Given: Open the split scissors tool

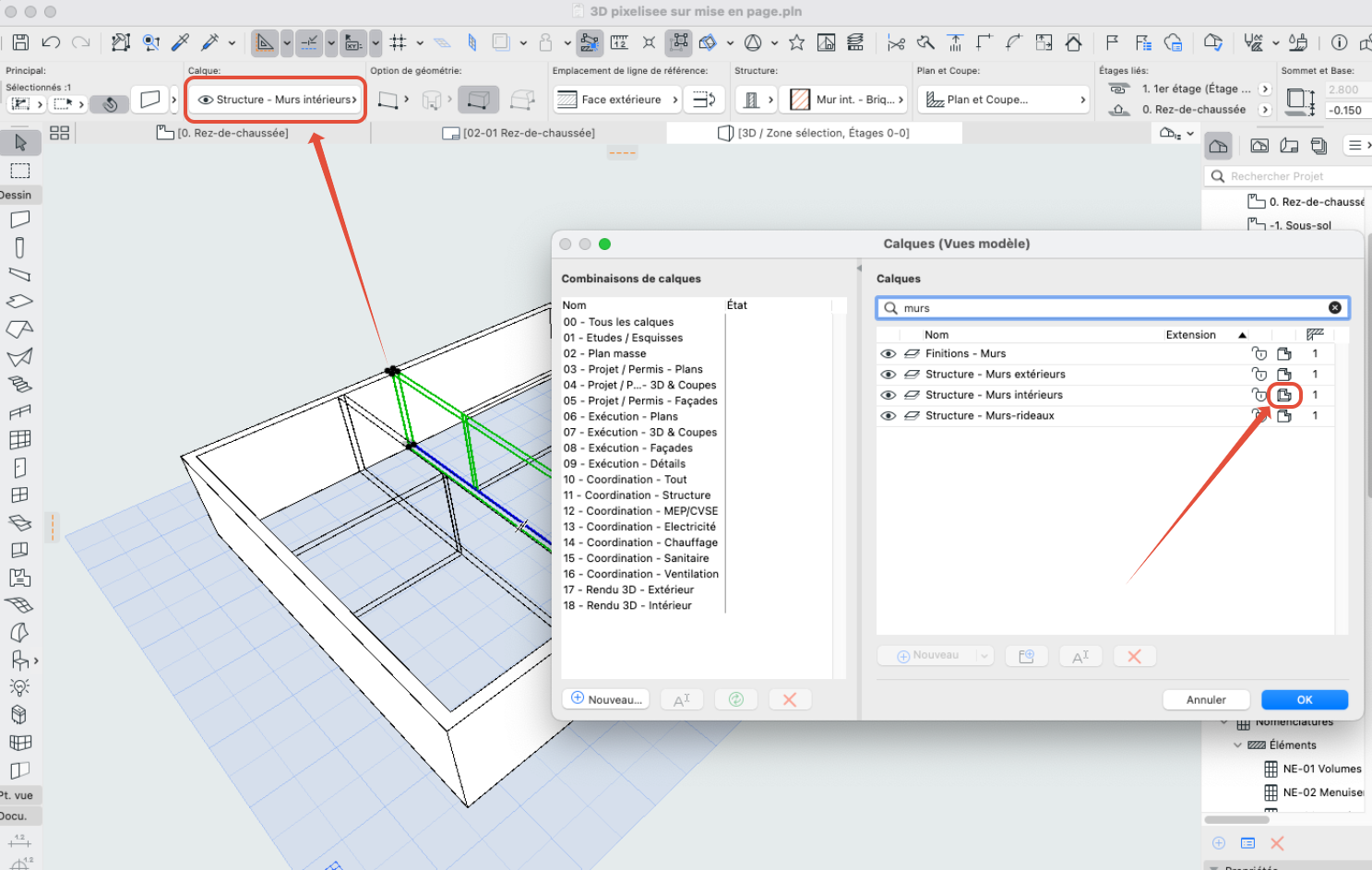Looking at the screenshot, I should pyautogui.click(x=895, y=42).
